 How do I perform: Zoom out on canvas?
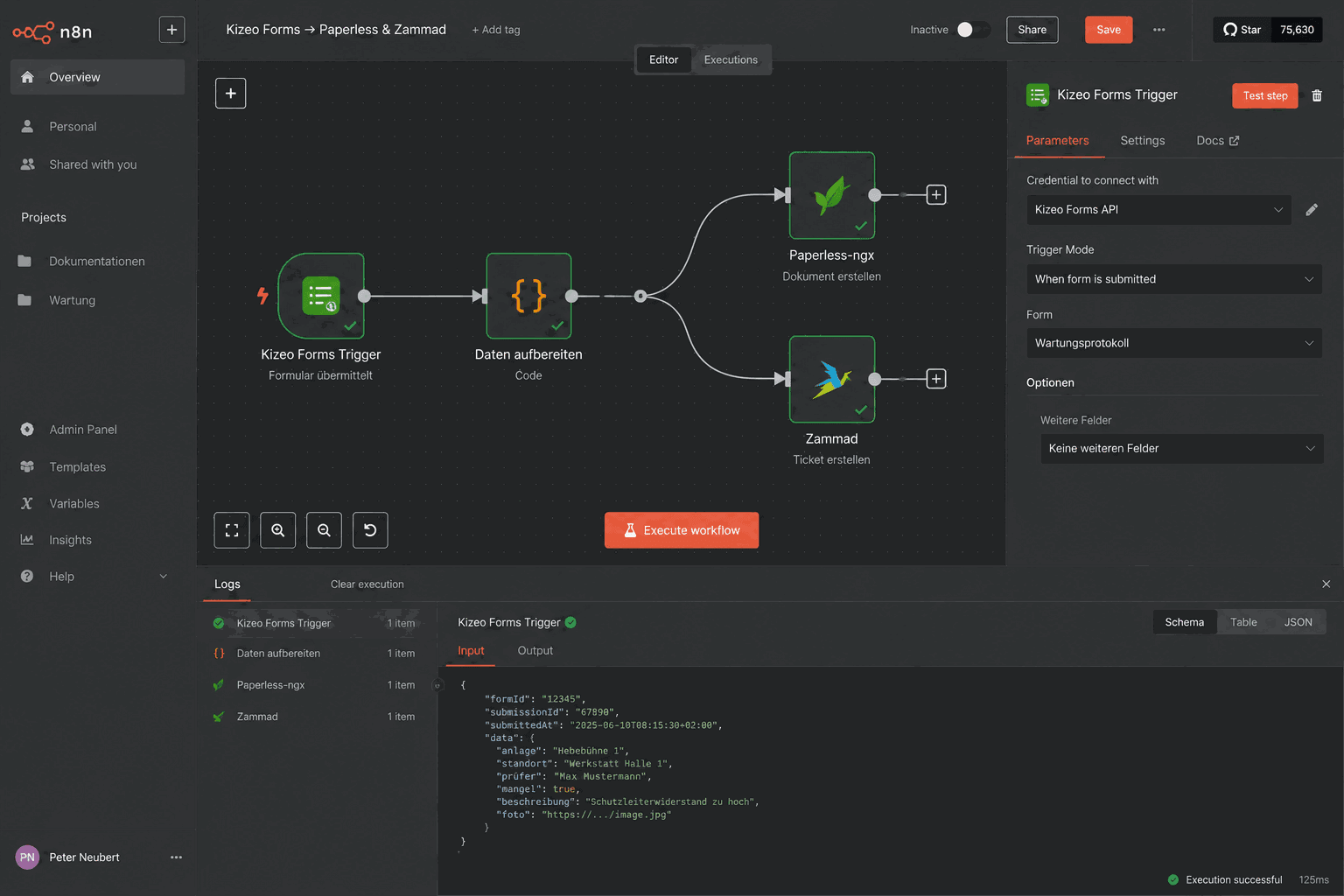click(x=324, y=530)
